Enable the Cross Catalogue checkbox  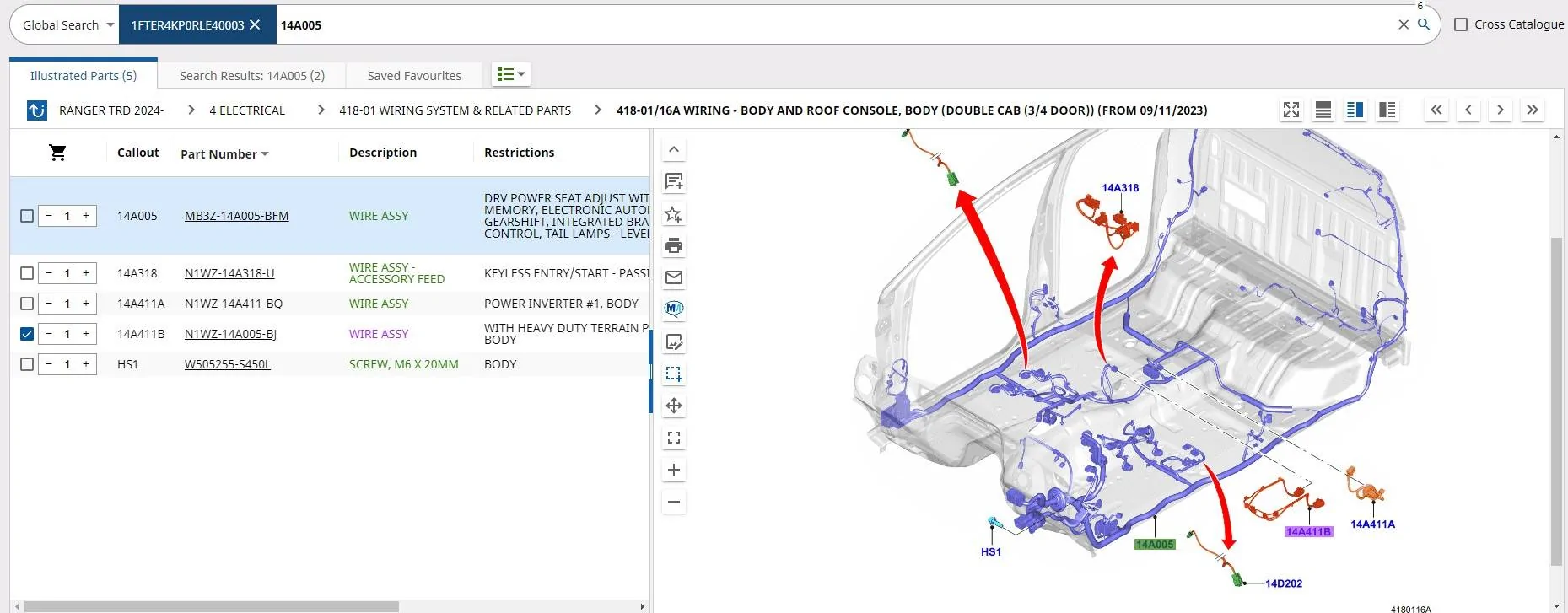(1461, 24)
